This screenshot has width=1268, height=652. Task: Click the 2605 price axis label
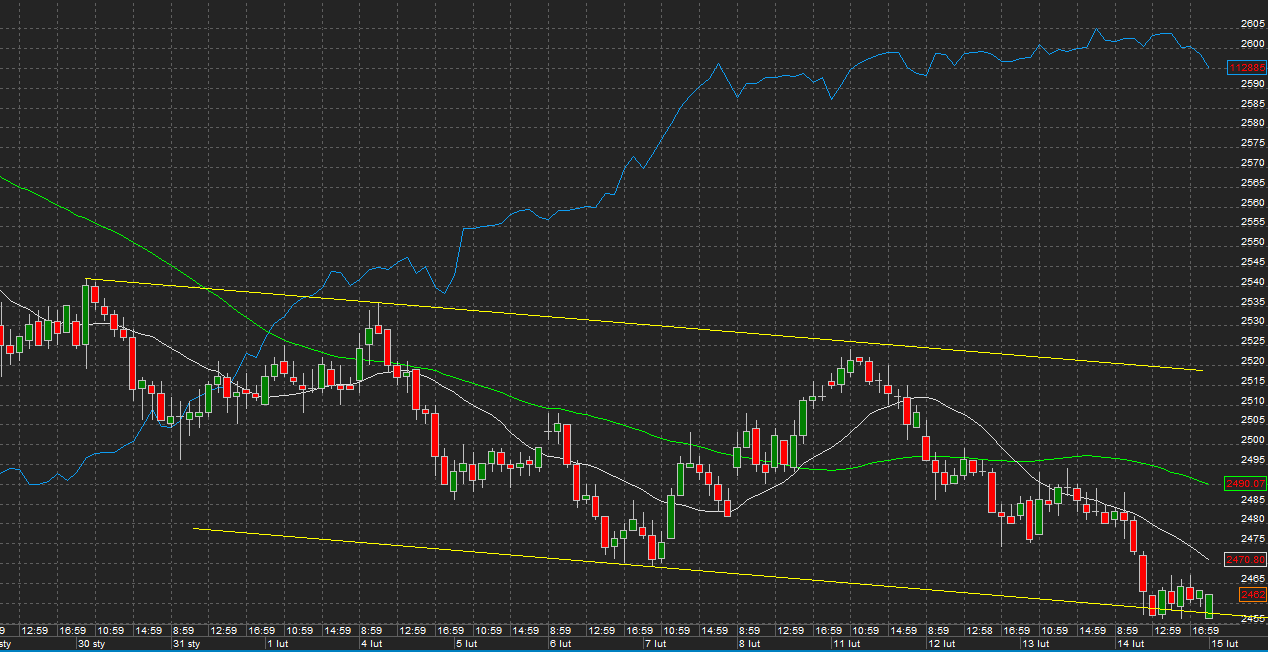(1252, 24)
